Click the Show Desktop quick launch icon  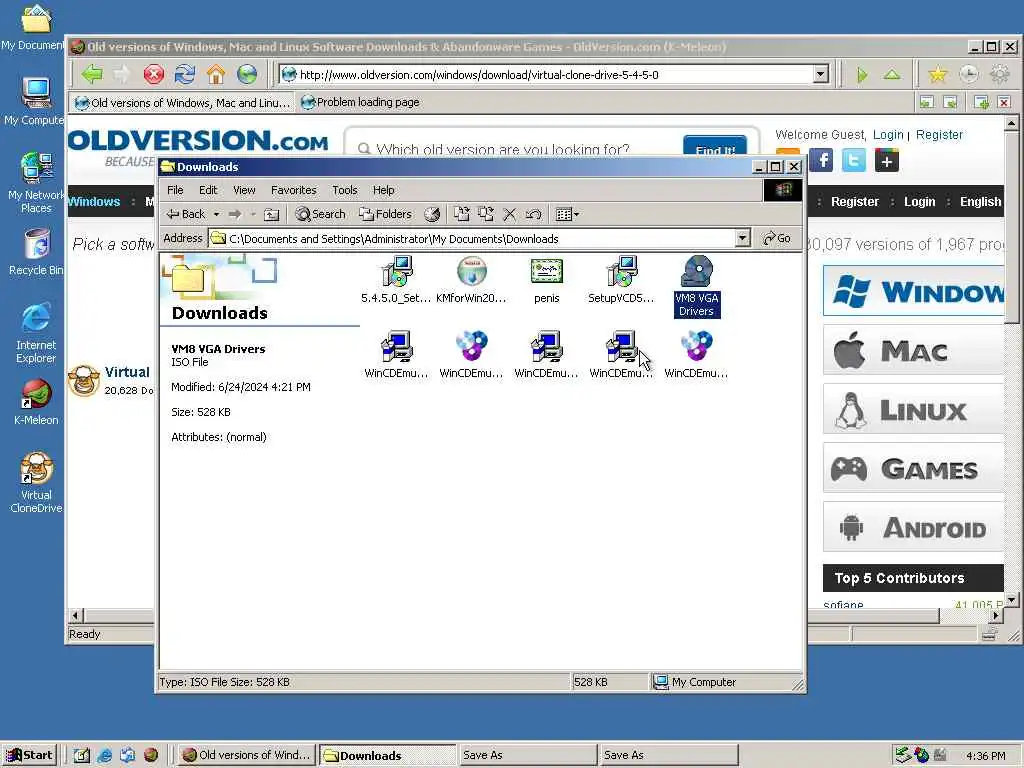click(82, 755)
